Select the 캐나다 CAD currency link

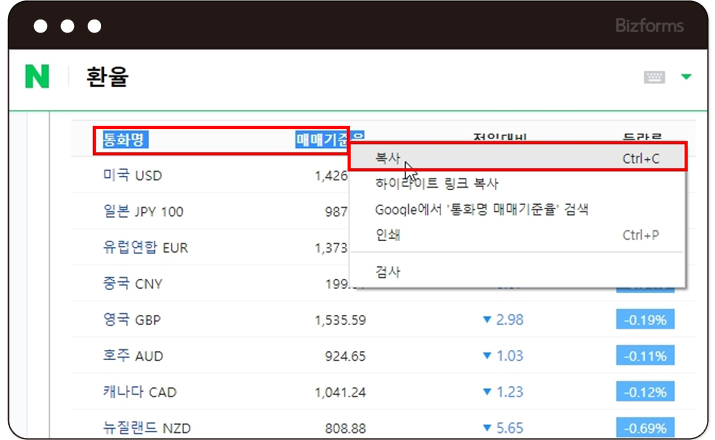point(139,392)
